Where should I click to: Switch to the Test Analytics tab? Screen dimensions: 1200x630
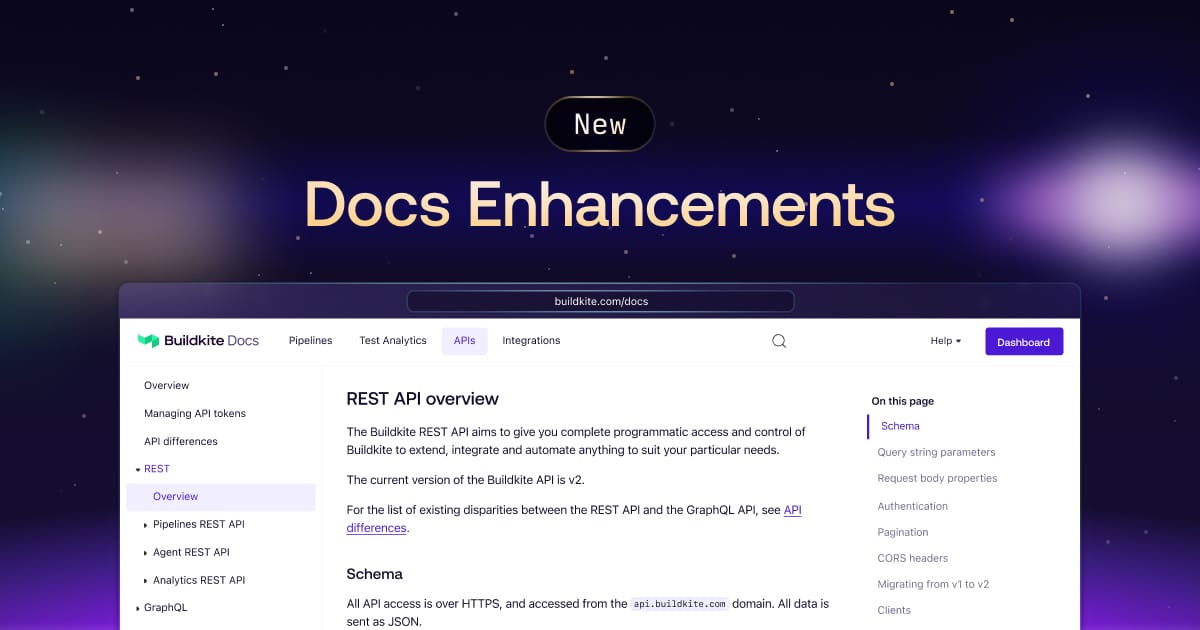[x=393, y=340]
